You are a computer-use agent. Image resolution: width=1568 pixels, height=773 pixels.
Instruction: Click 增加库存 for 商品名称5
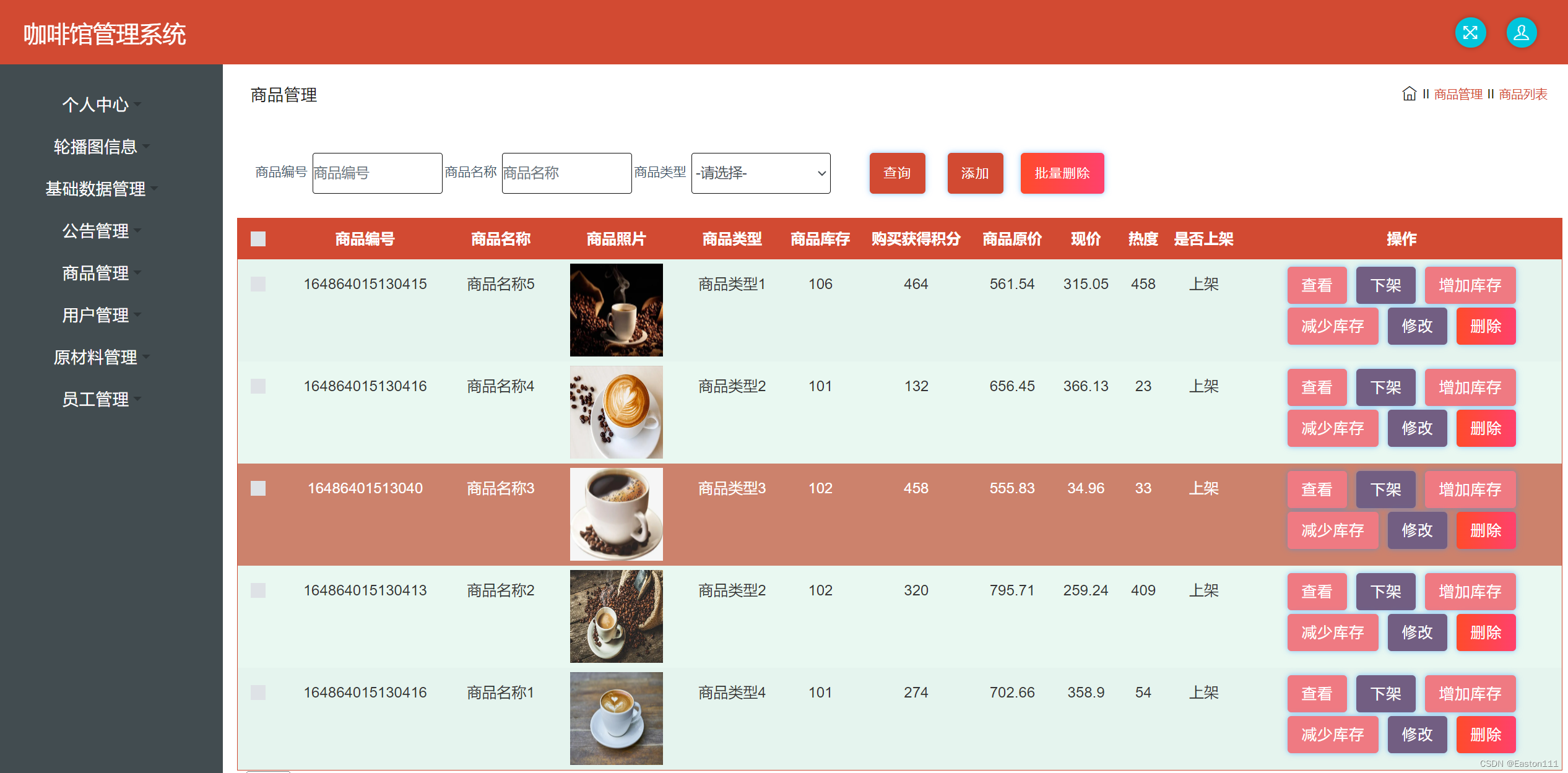coord(1470,285)
